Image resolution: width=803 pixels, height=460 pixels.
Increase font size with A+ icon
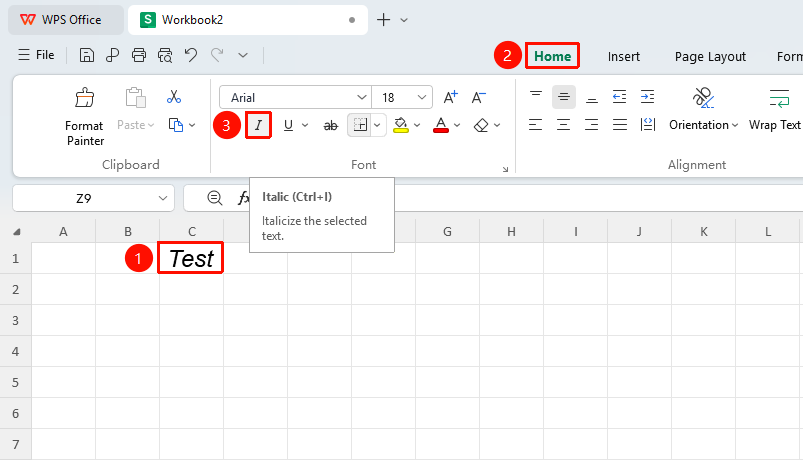tap(451, 97)
